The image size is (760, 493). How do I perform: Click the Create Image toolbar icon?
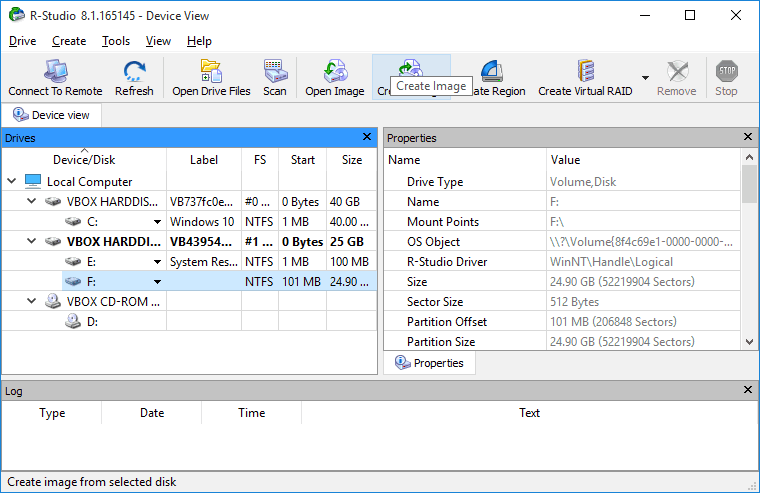[x=411, y=68]
